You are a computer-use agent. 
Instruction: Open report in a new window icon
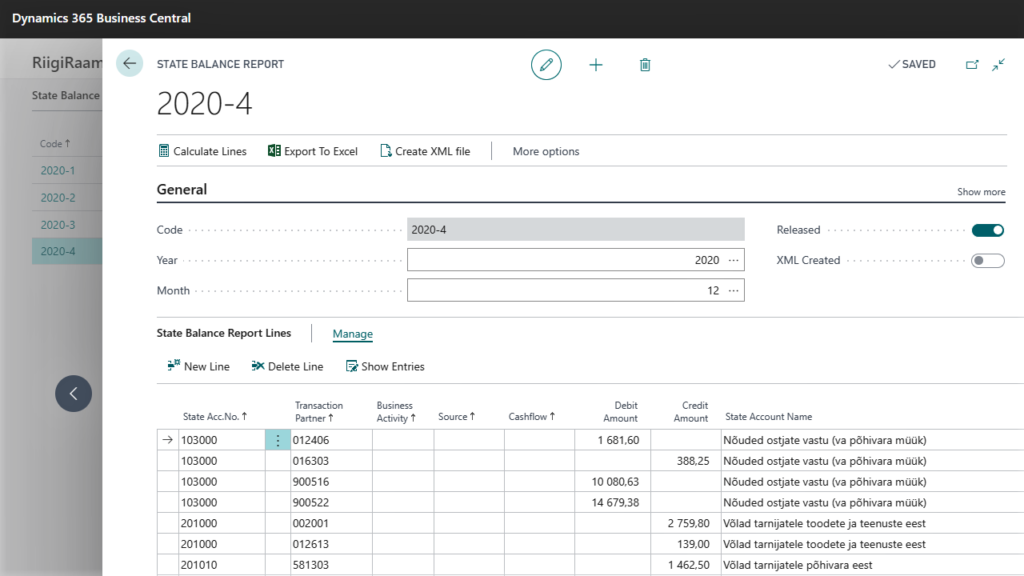point(972,65)
